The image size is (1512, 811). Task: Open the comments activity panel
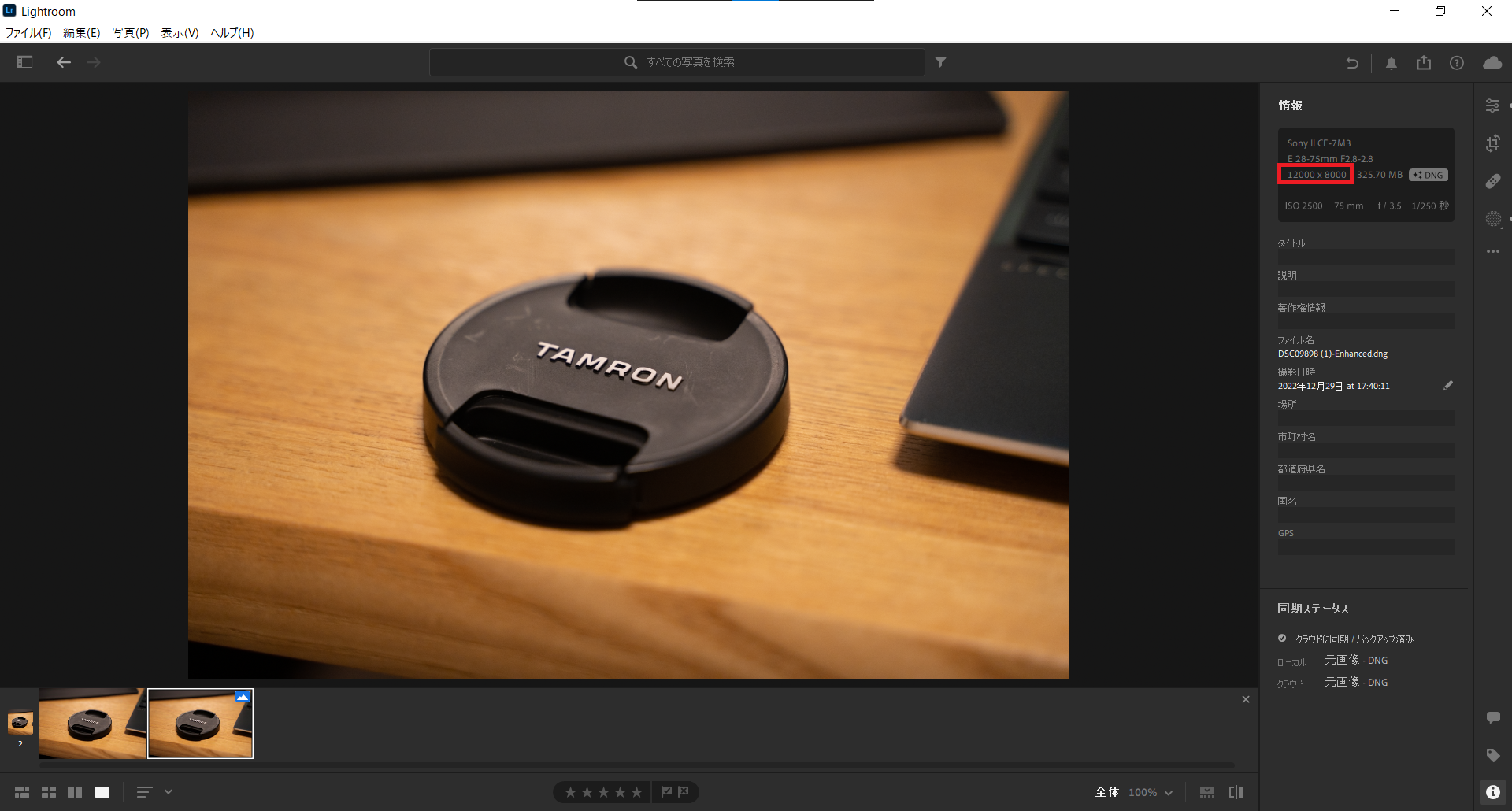coord(1492,717)
